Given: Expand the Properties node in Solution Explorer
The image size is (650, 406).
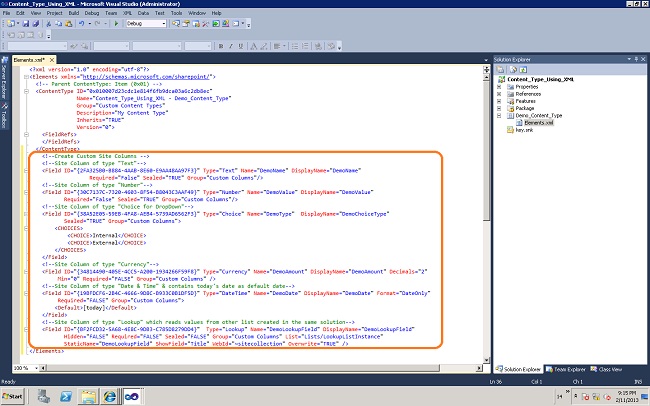Looking at the screenshot, I should [x=500, y=86].
